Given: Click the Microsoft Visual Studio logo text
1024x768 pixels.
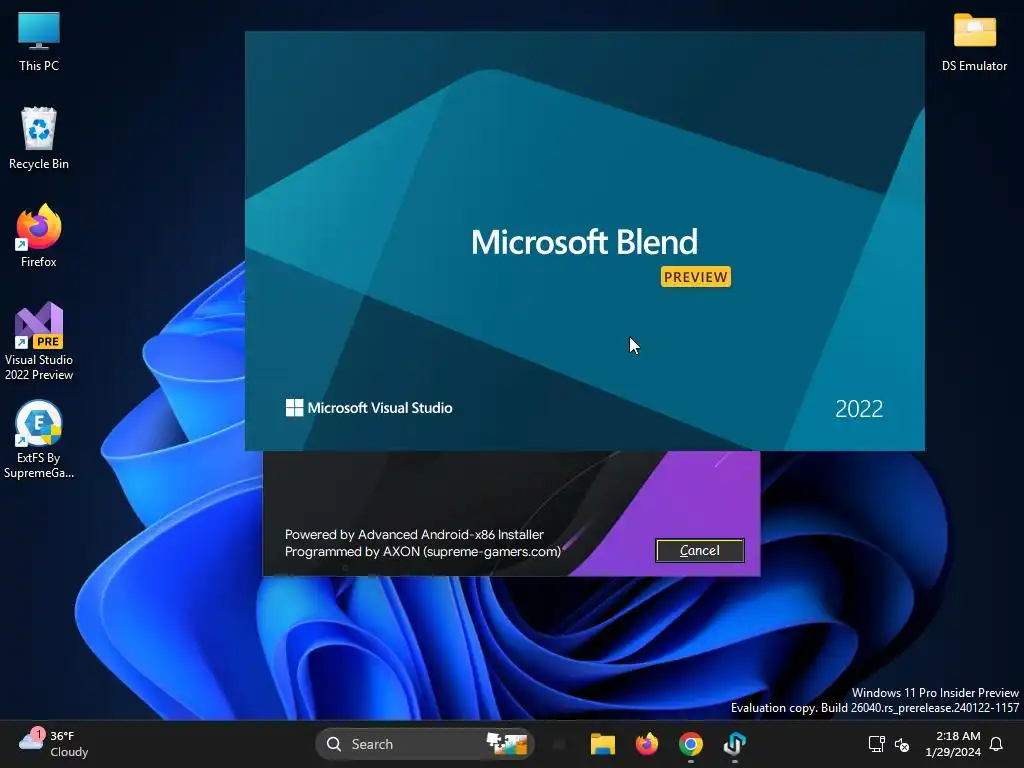Looking at the screenshot, I should [x=369, y=408].
